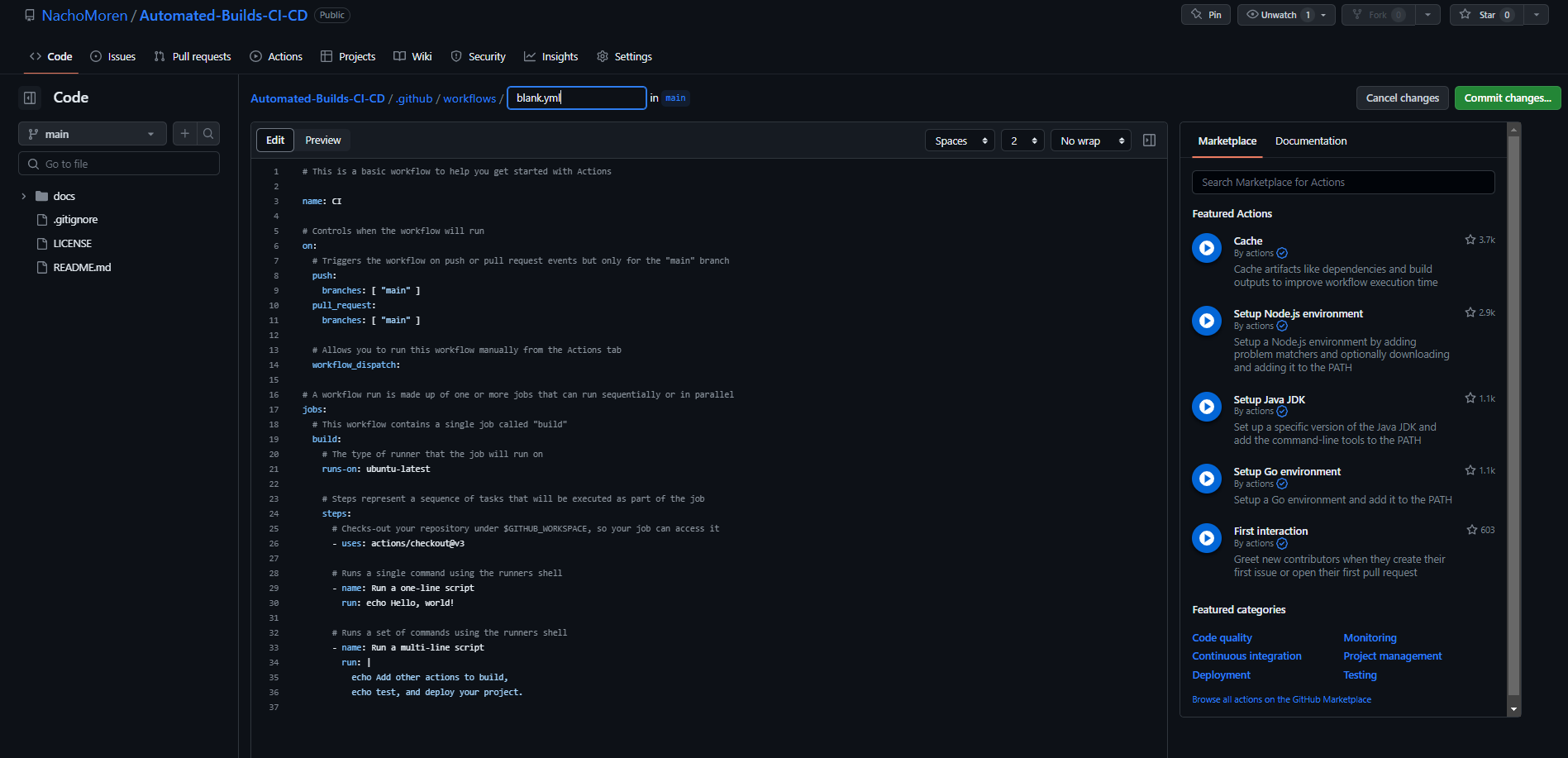Open the Unwatch notification options dropdown arrow
Screen dimensions: 1568x758
coord(1324,15)
